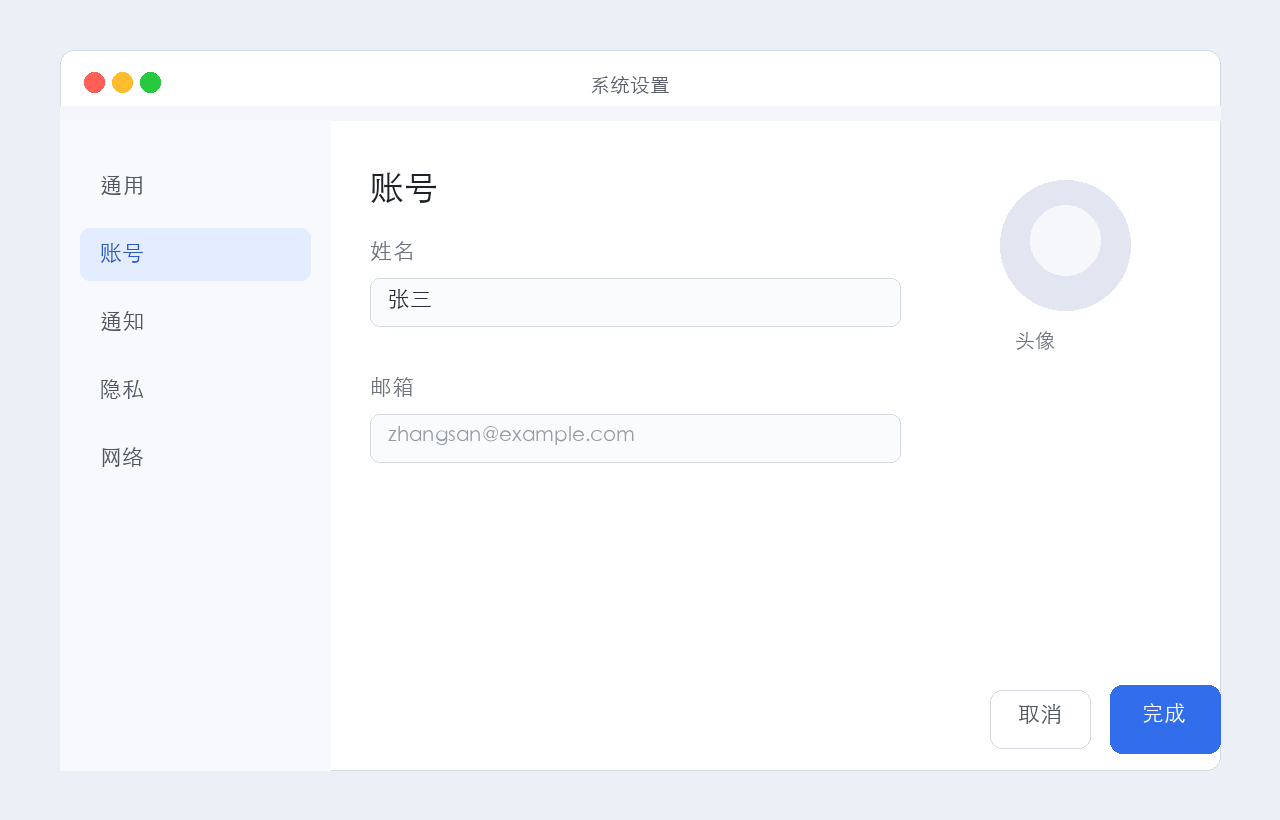Go to the 网络 section
Viewport: 1280px width, 820px height.
[195, 458]
